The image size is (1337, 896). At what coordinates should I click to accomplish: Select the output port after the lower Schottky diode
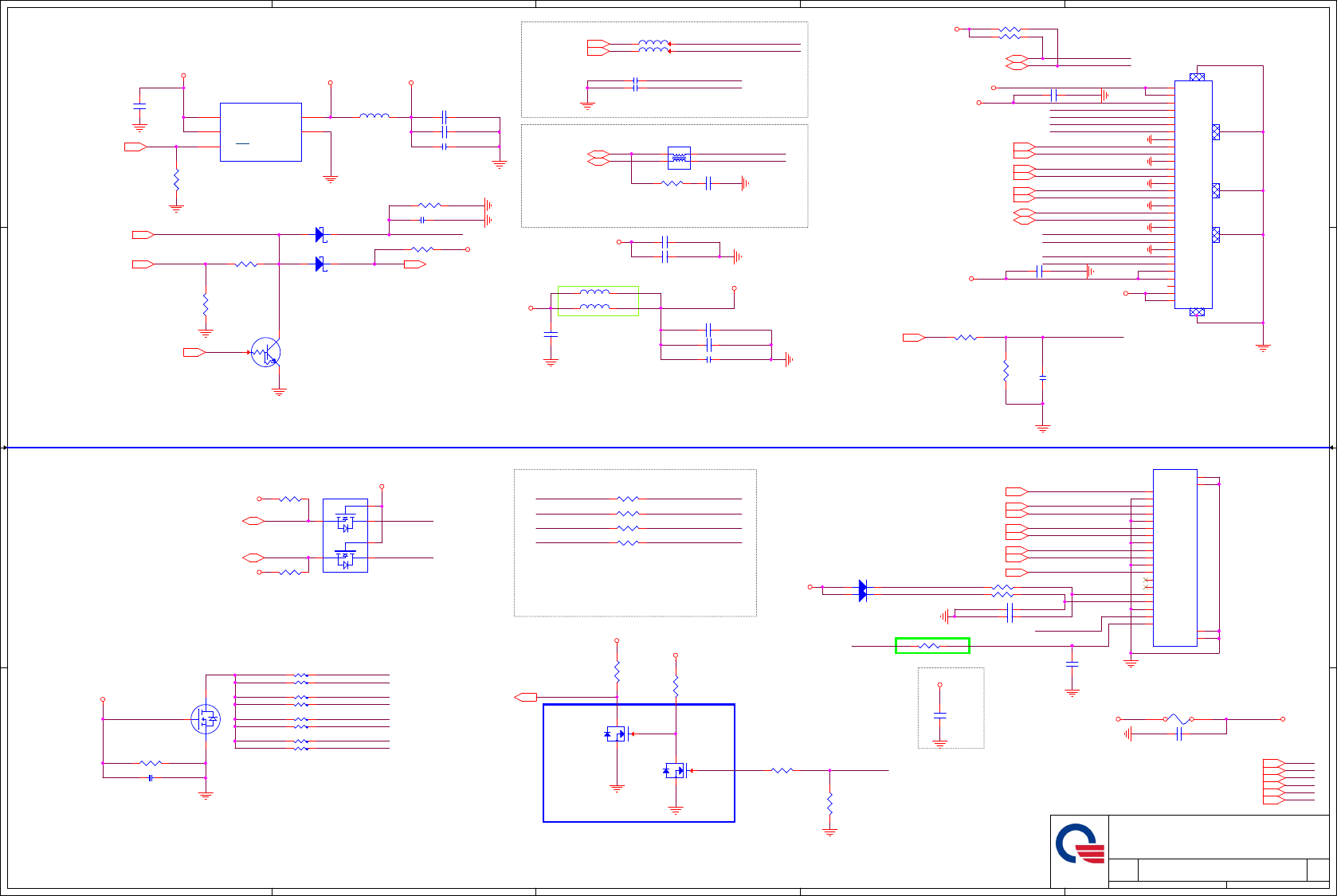[415, 264]
